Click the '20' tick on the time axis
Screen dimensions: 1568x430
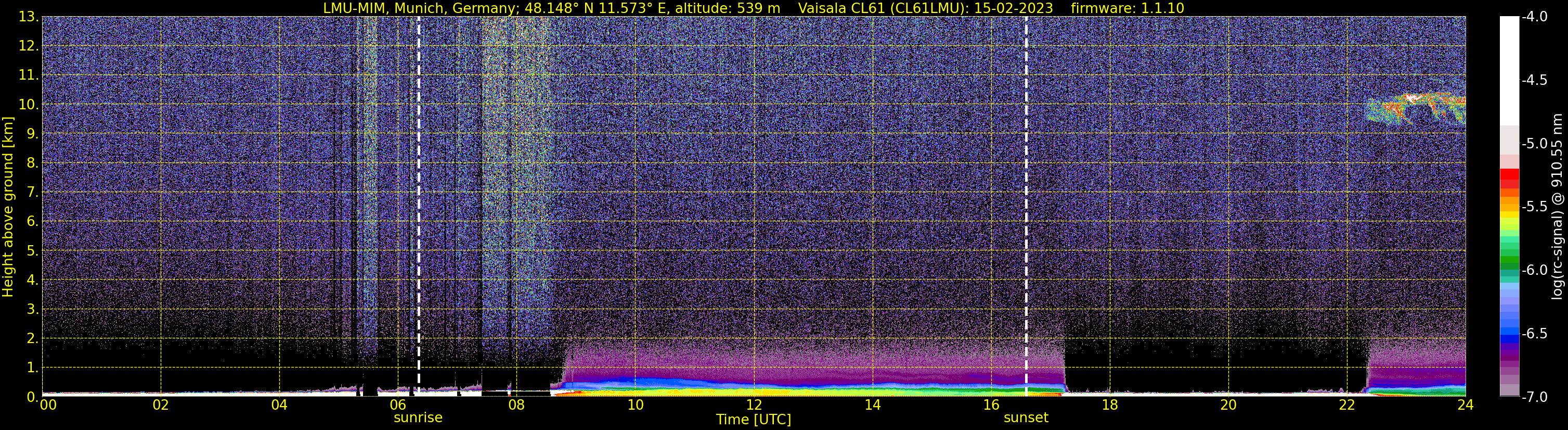(x=1228, y=405)
